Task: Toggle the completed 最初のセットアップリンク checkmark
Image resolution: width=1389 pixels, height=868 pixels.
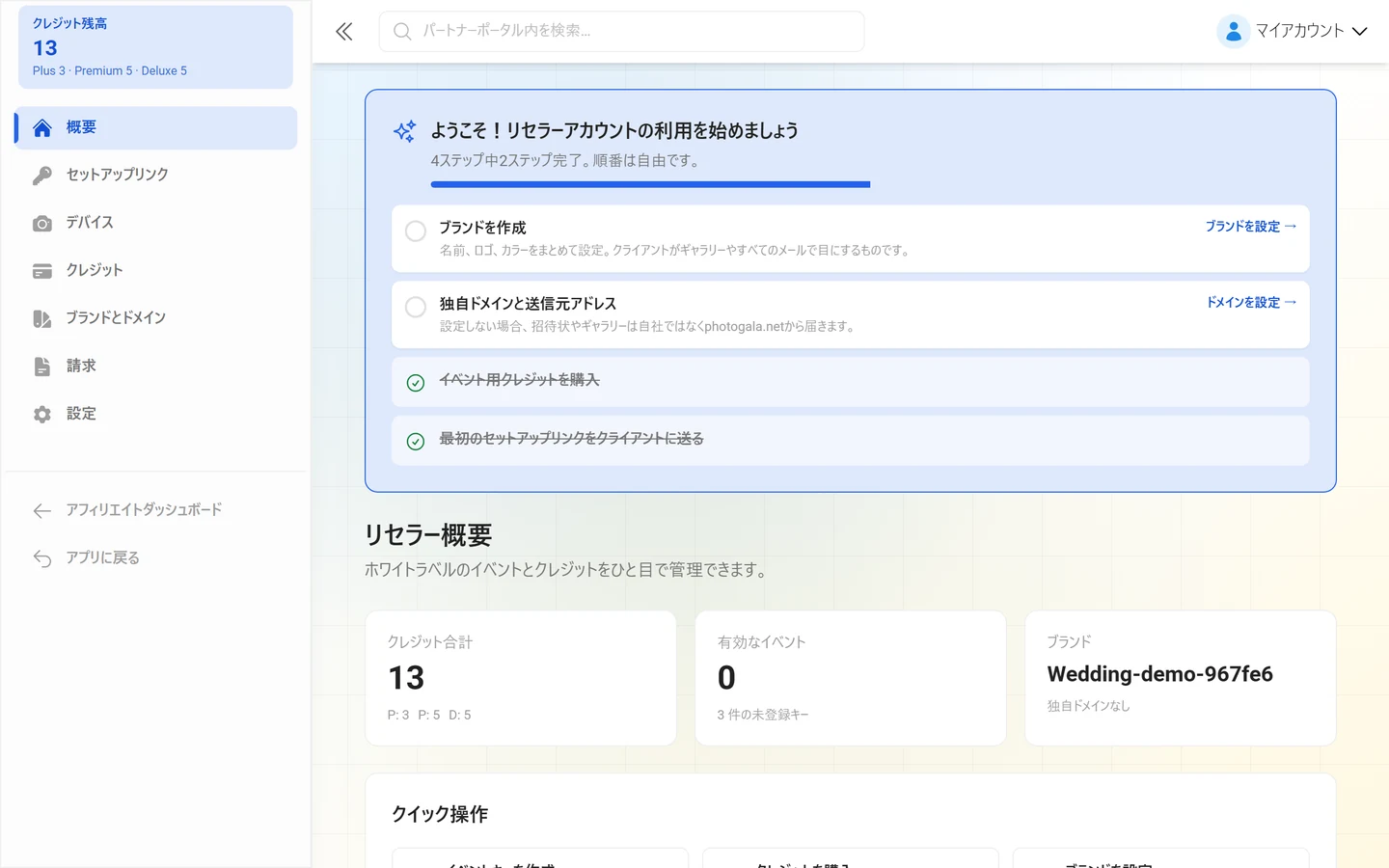Action: 416,442
